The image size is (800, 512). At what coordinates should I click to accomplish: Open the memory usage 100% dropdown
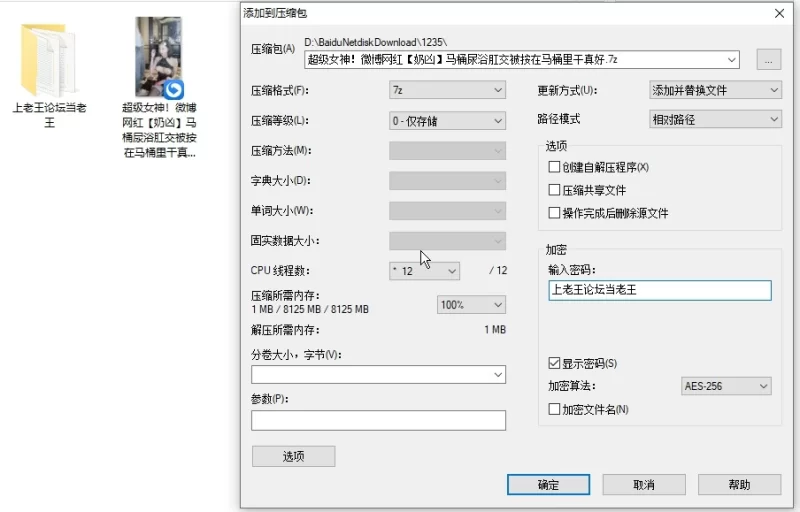click(471, 305)
